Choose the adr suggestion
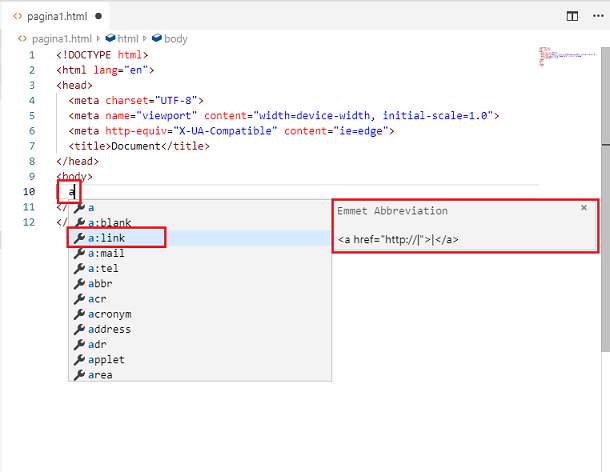610x472 pixels. 200,344
